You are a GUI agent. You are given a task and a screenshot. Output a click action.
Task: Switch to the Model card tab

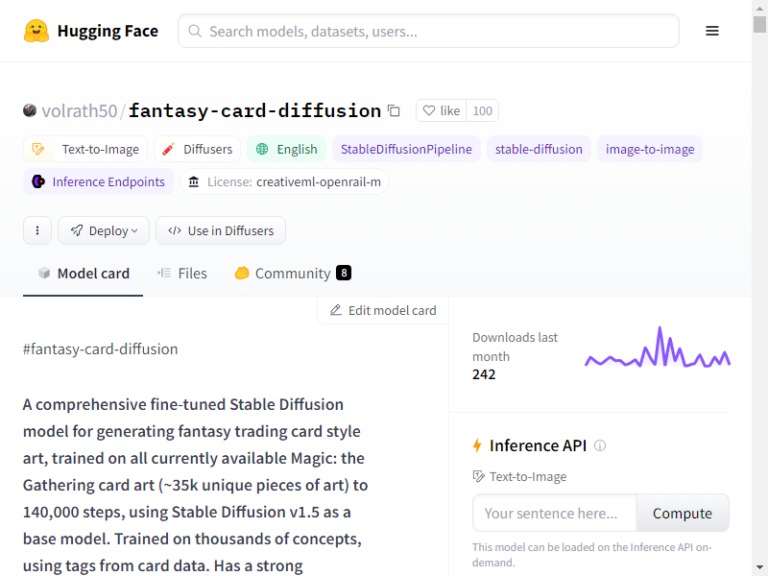click(x=83, y=273)
